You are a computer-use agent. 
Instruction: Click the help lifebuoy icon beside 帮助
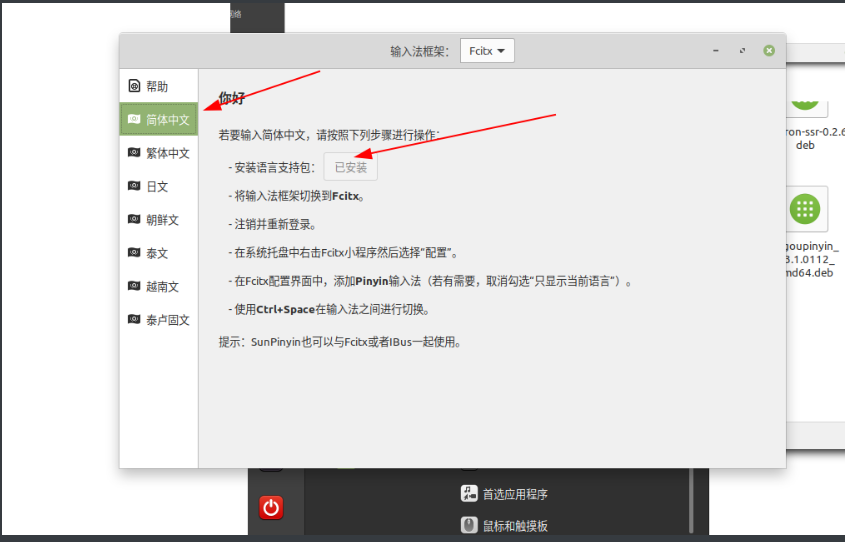click(x=134, y=86)
